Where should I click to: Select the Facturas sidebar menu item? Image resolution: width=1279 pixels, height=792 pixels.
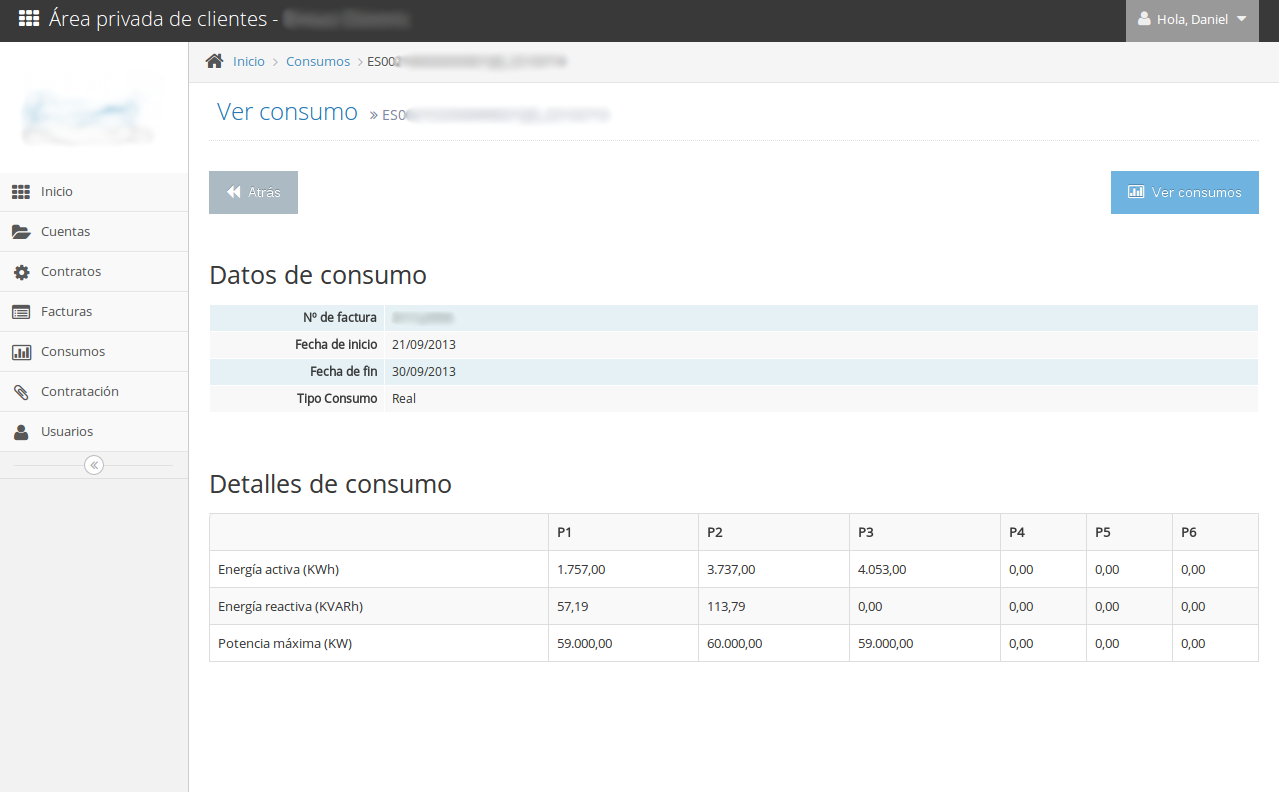(66, 311)
